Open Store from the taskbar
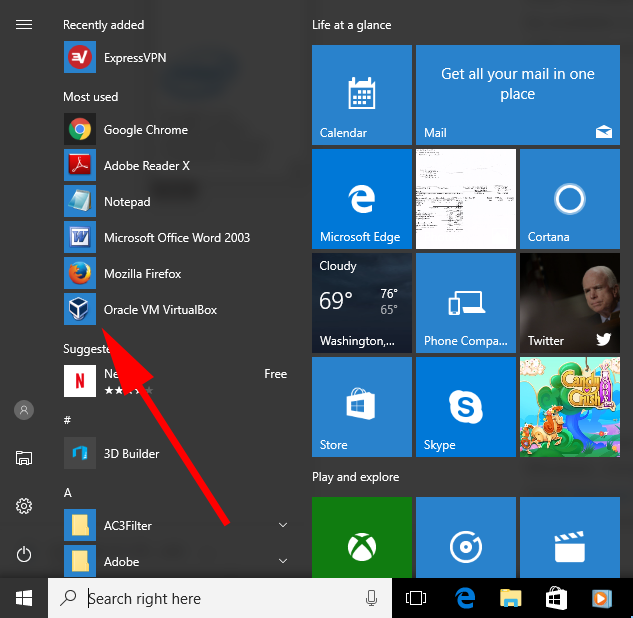 click(556, 598)
